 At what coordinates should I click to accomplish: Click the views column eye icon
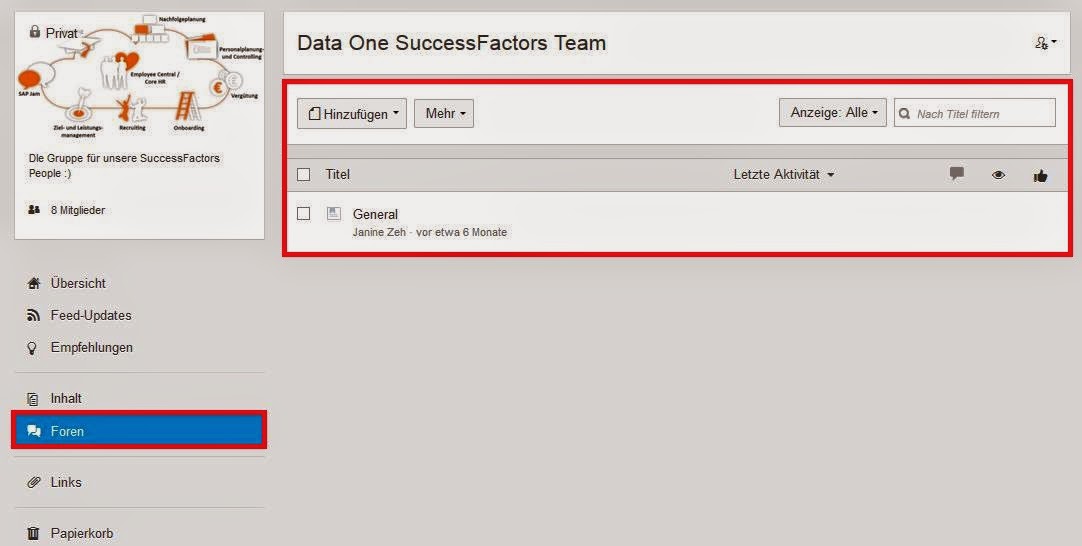[x=998, y=175]
